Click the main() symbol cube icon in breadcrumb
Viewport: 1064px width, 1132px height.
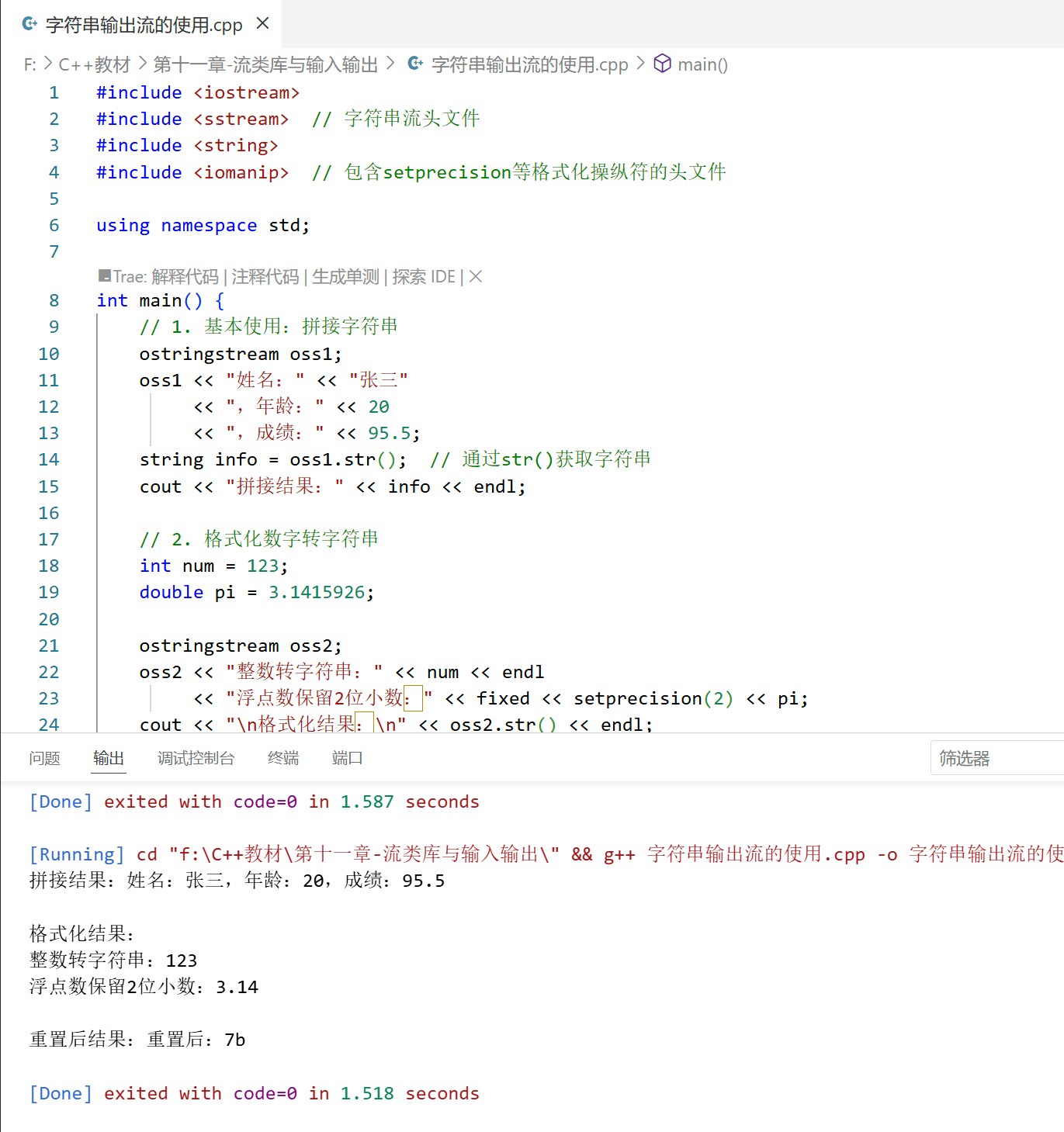662,64
